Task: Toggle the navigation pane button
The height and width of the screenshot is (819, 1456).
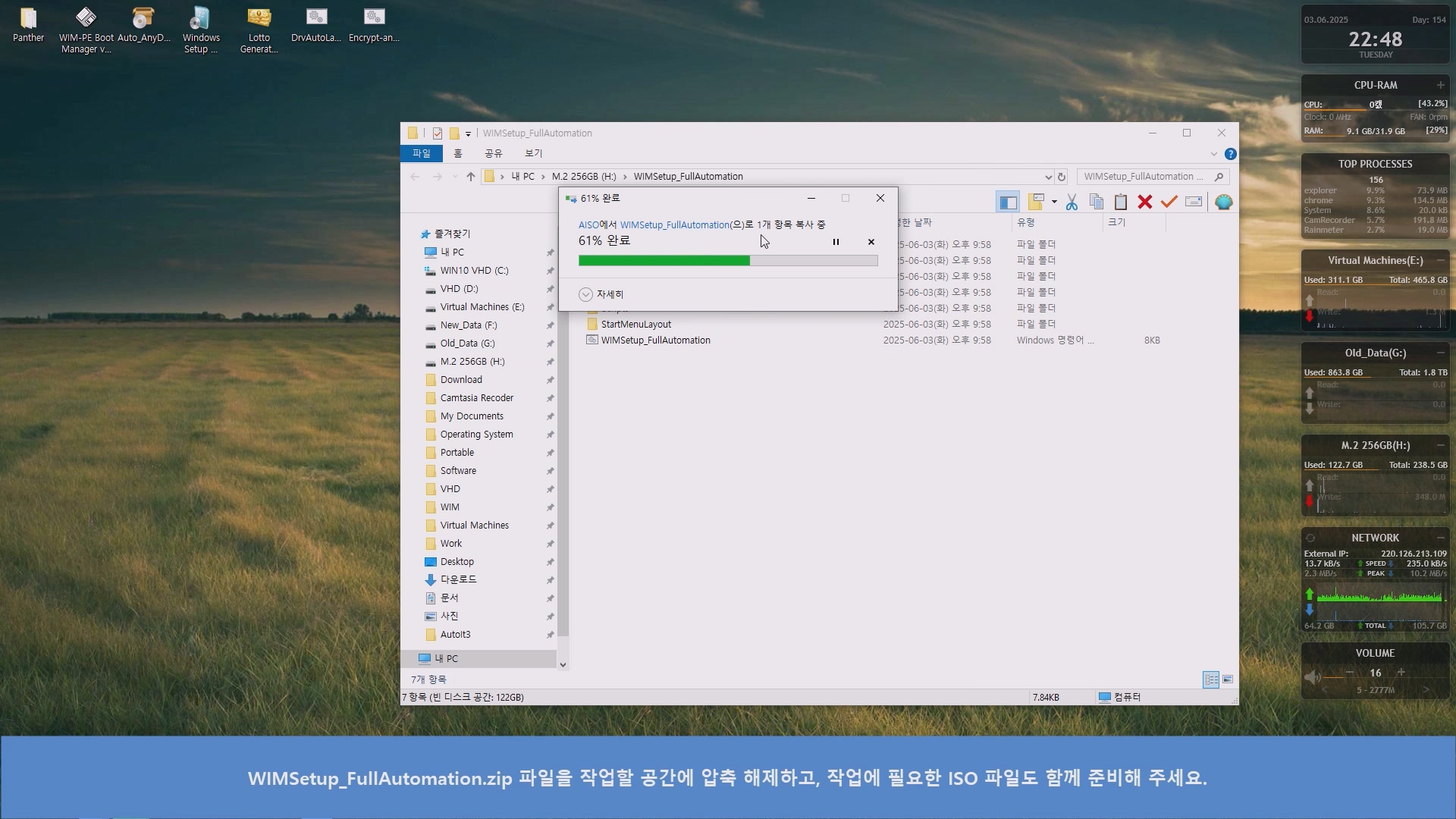Action: click(1008, 202)
